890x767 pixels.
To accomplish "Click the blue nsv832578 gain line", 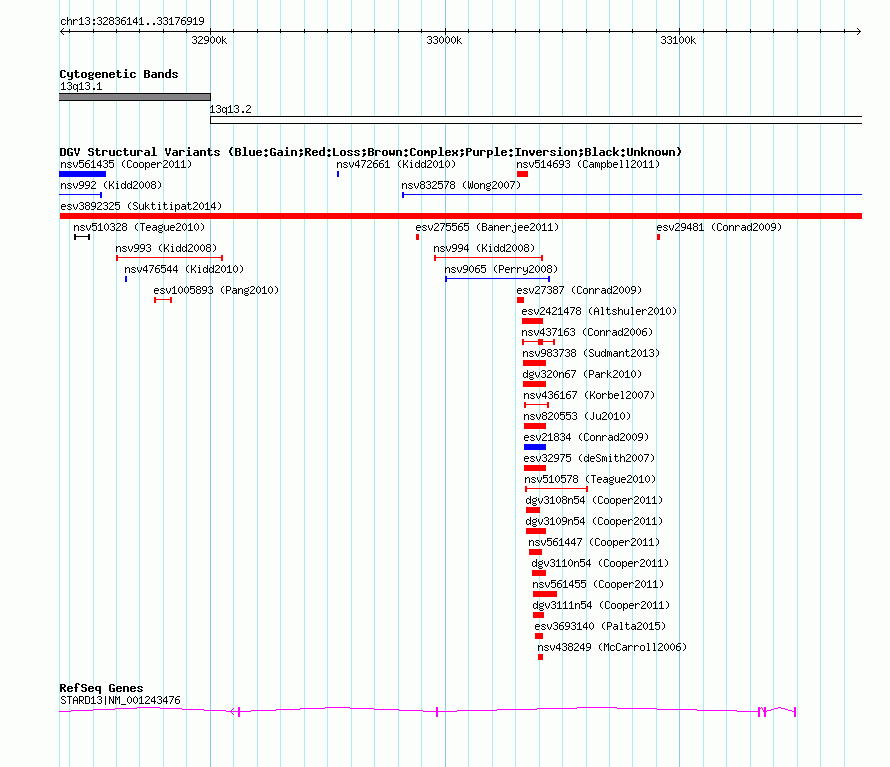I will coord(632,195).
